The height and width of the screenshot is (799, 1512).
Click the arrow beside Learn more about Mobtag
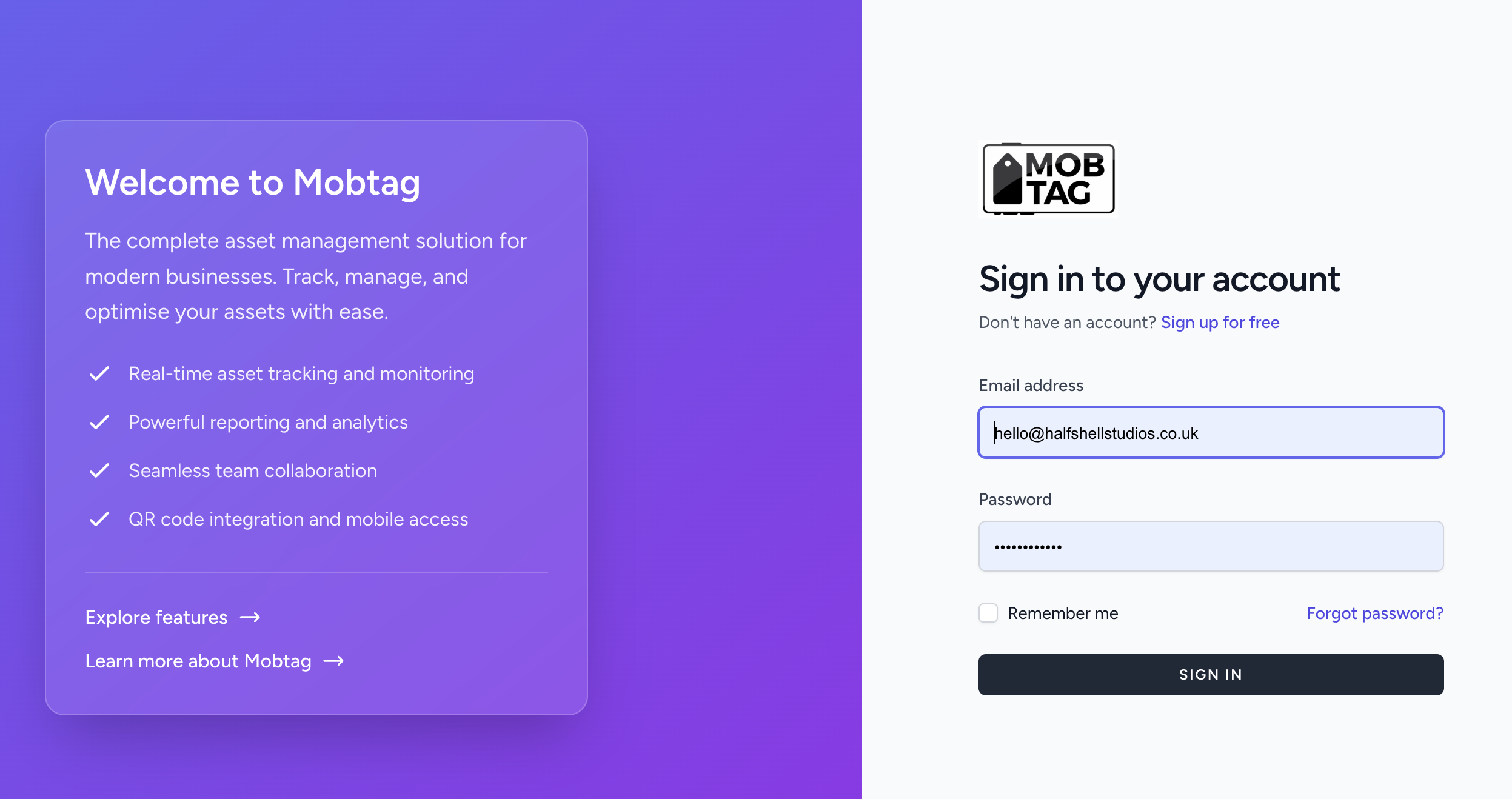(333, 661)
